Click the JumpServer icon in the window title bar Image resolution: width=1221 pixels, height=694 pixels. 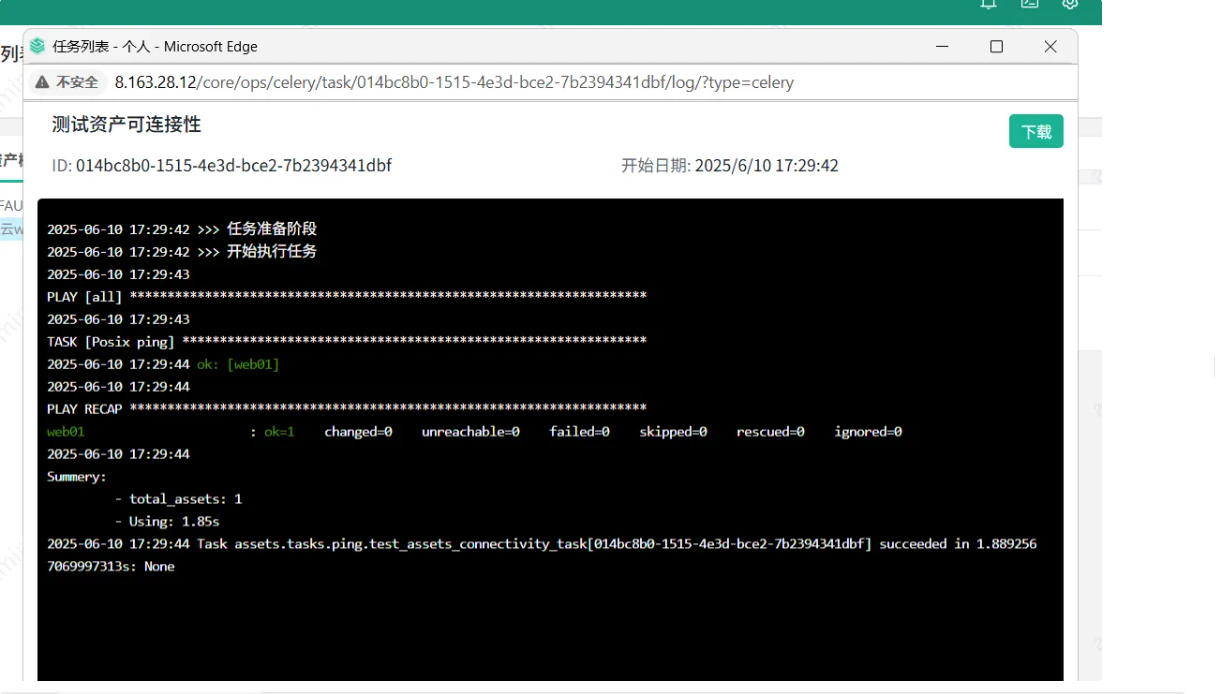38,46
